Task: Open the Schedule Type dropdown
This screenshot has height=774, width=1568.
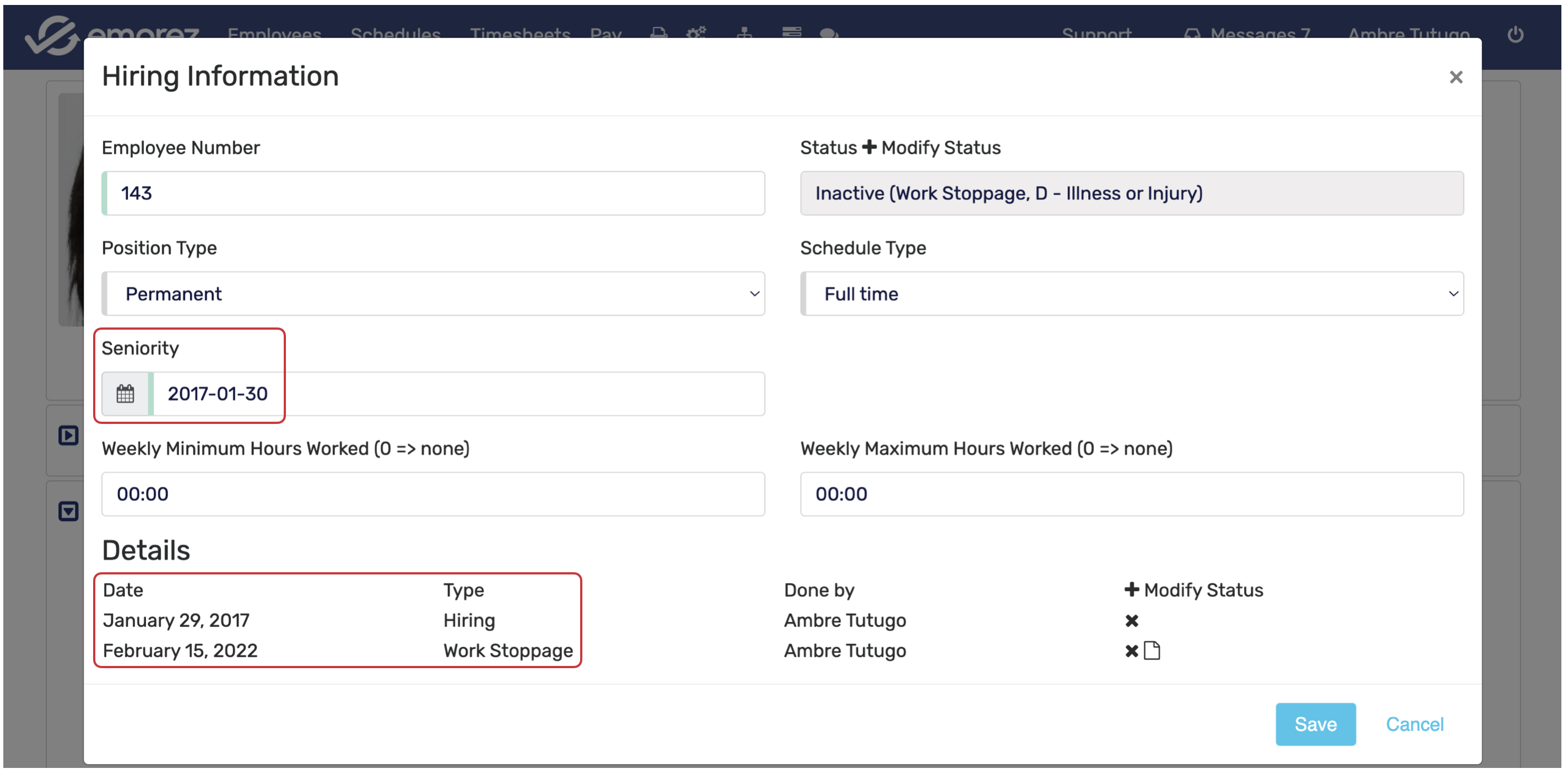Action: click(x=1132, y=294)
